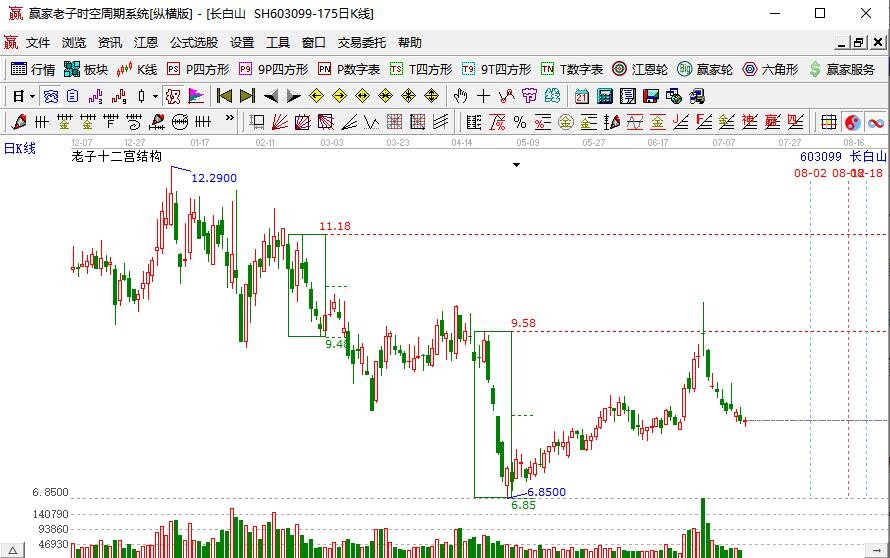
Task: Open the 赢家轮 wheel
Action: [x=705, y=69]
